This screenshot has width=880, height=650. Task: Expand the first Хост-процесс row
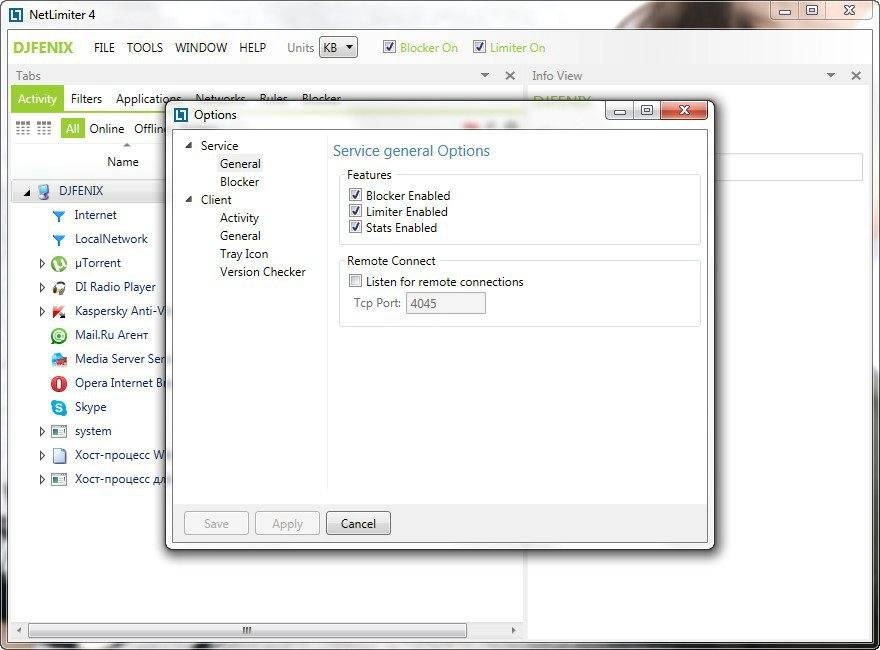coord(42,455)
